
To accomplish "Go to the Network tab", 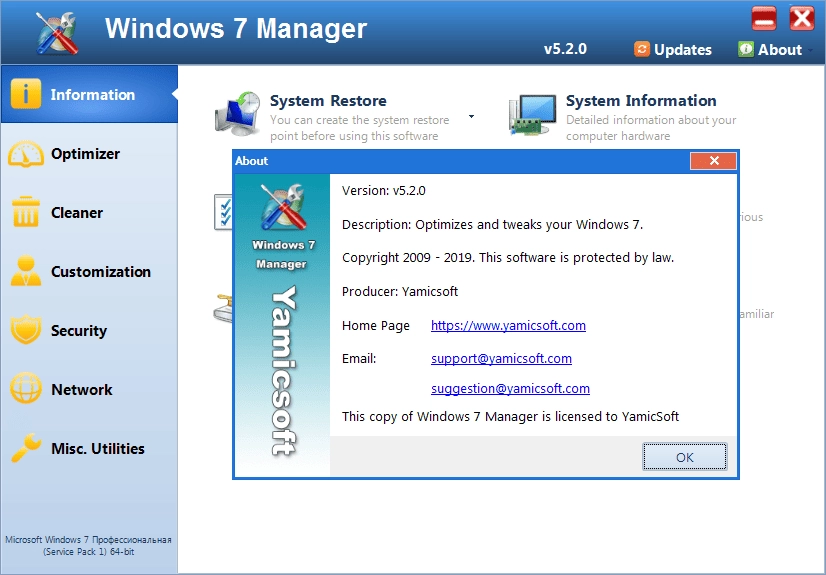I will (x=89, y=389).
